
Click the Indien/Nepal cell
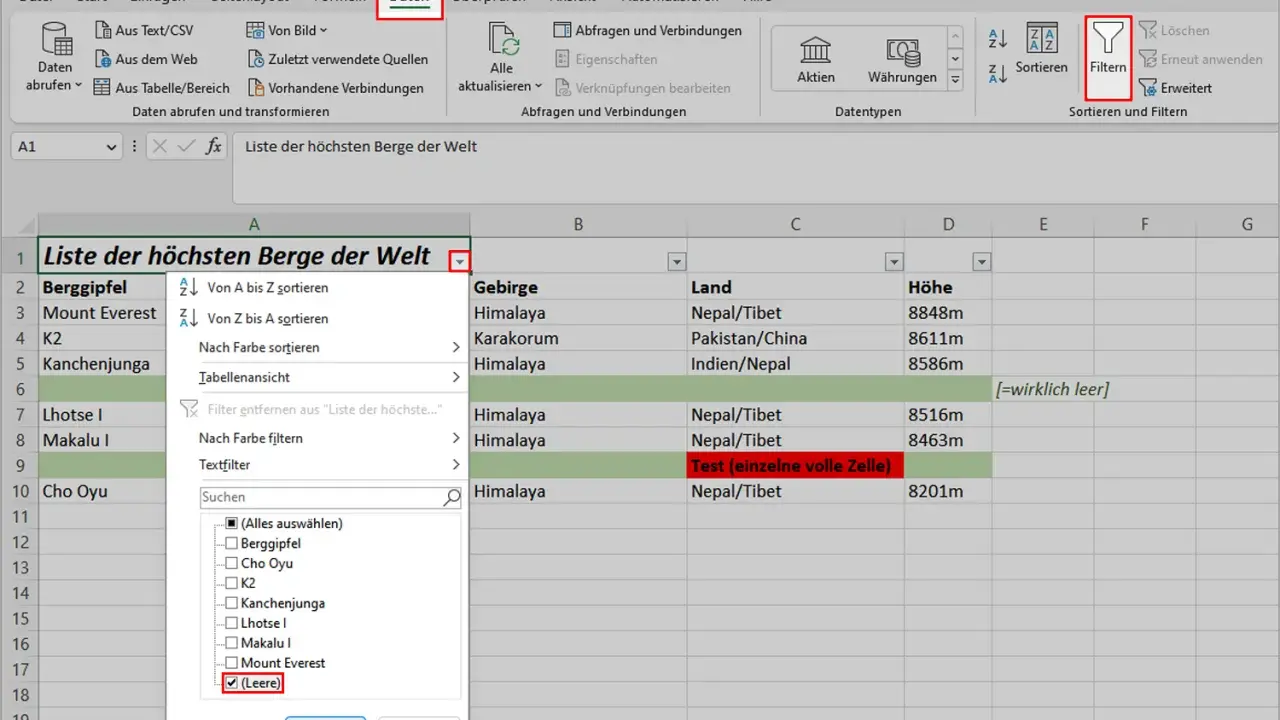coord(796,364)
